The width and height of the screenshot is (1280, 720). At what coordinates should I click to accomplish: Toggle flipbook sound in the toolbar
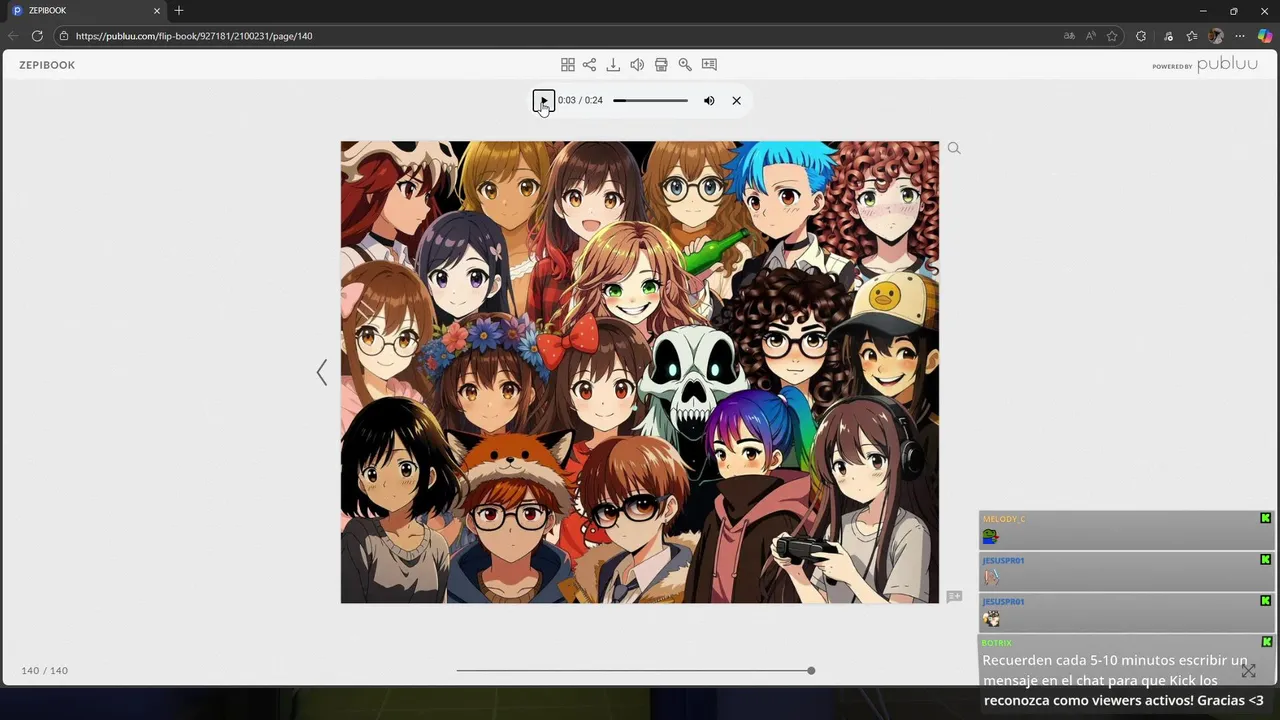pyautogui.click(x=637, y=64)
